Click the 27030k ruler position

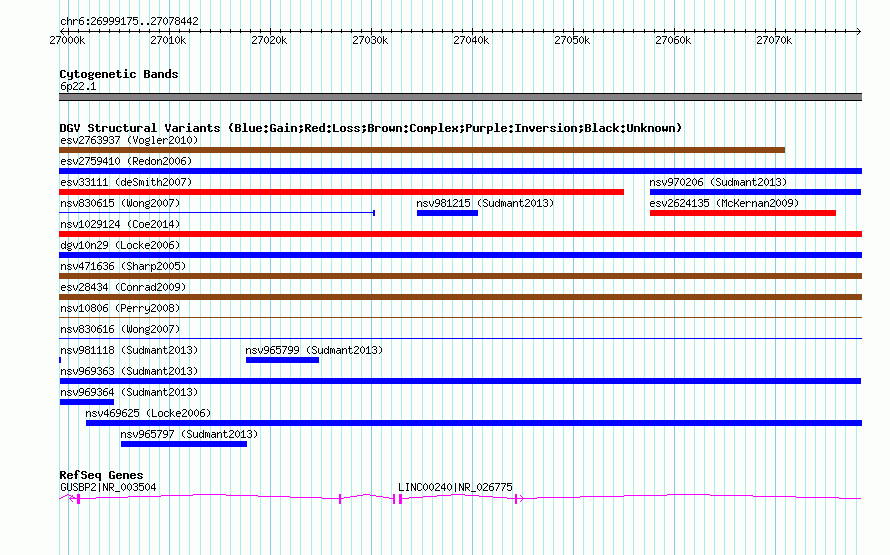pos(370,40)
